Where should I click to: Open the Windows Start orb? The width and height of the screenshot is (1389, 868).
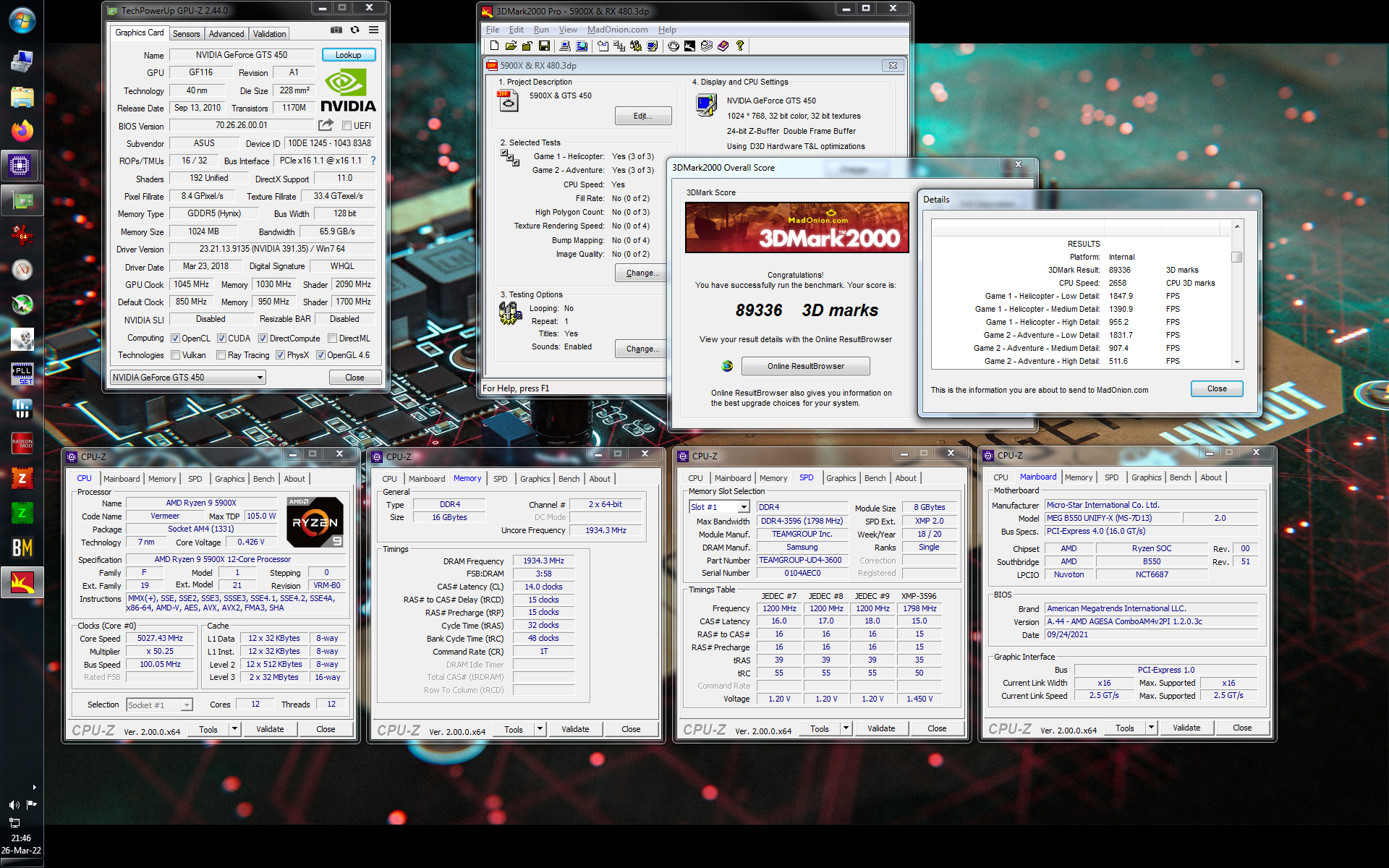(x=22, y=21)
